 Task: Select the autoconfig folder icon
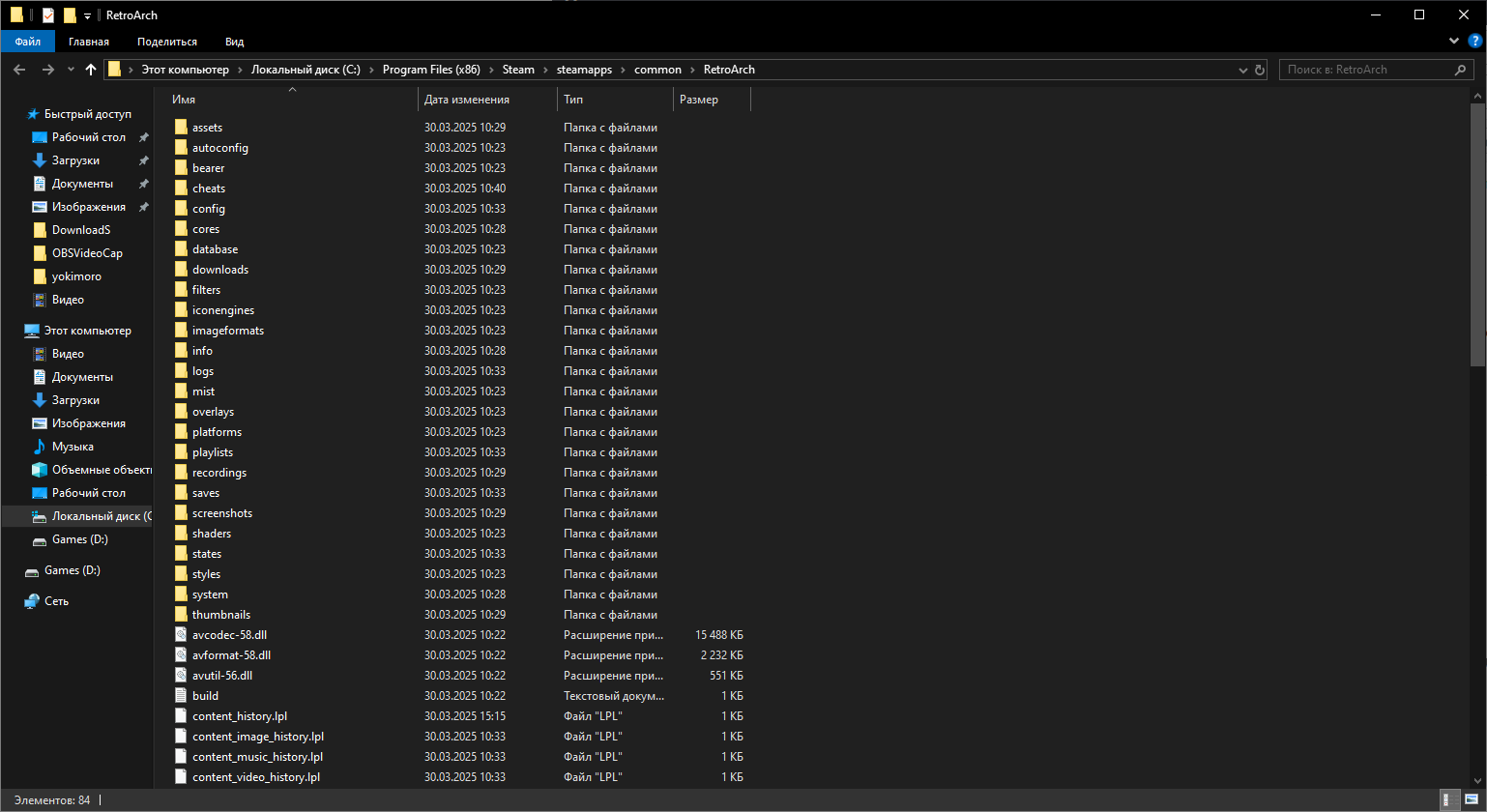(x=181, y=148)
